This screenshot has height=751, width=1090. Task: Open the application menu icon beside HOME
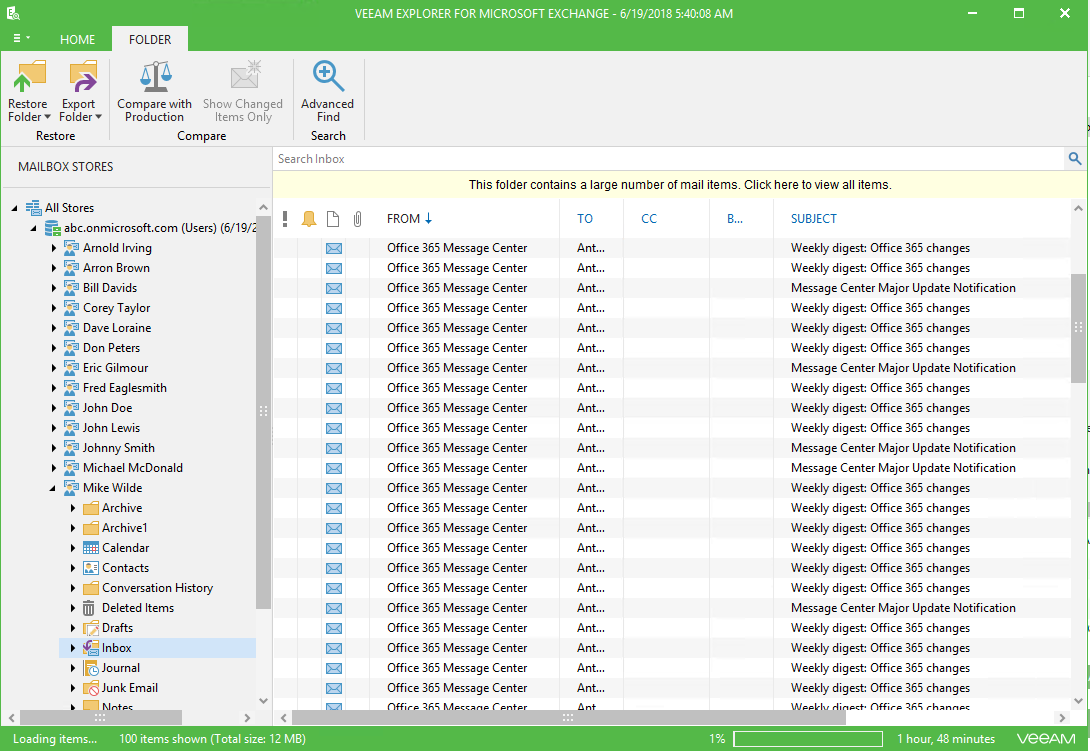(x=21, y=38)
